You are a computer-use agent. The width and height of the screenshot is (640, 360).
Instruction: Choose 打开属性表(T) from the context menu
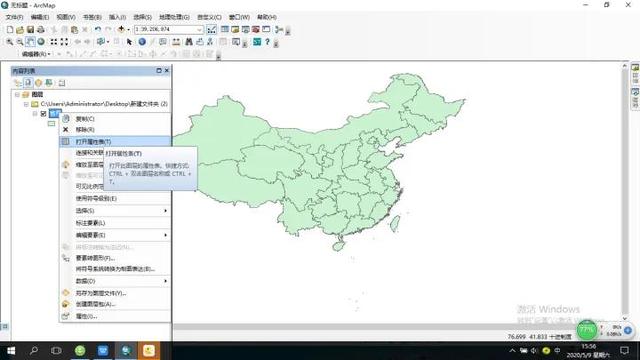pos(115,142)
